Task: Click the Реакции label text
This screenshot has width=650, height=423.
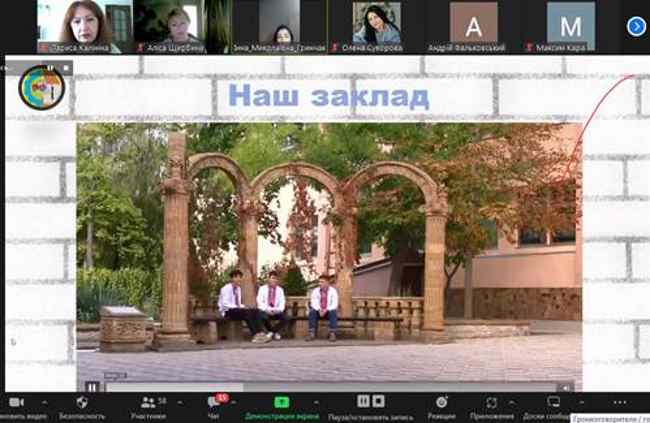Action: point(442,416)
